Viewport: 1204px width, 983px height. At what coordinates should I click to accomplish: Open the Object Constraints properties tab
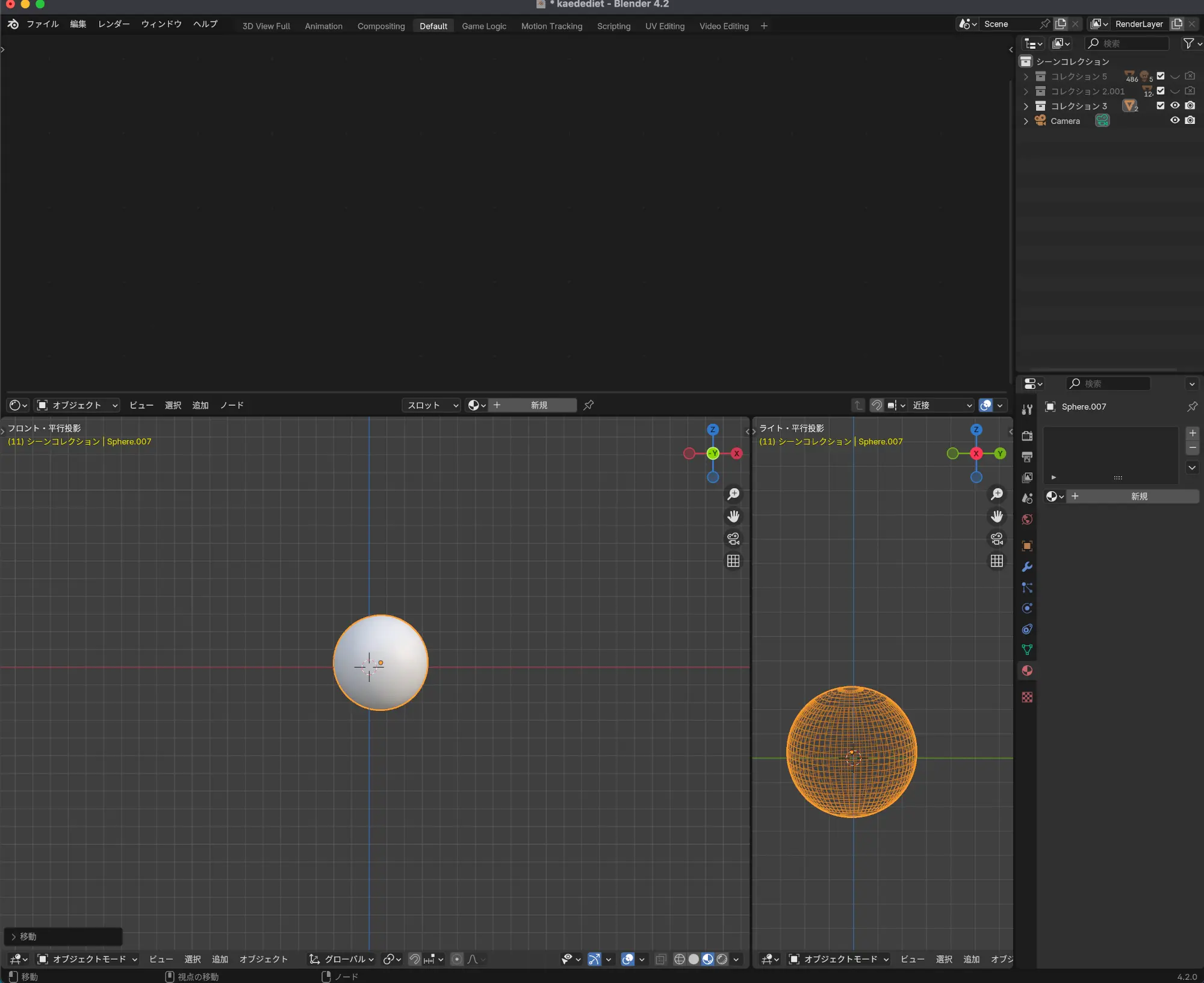coord(1027,629)
